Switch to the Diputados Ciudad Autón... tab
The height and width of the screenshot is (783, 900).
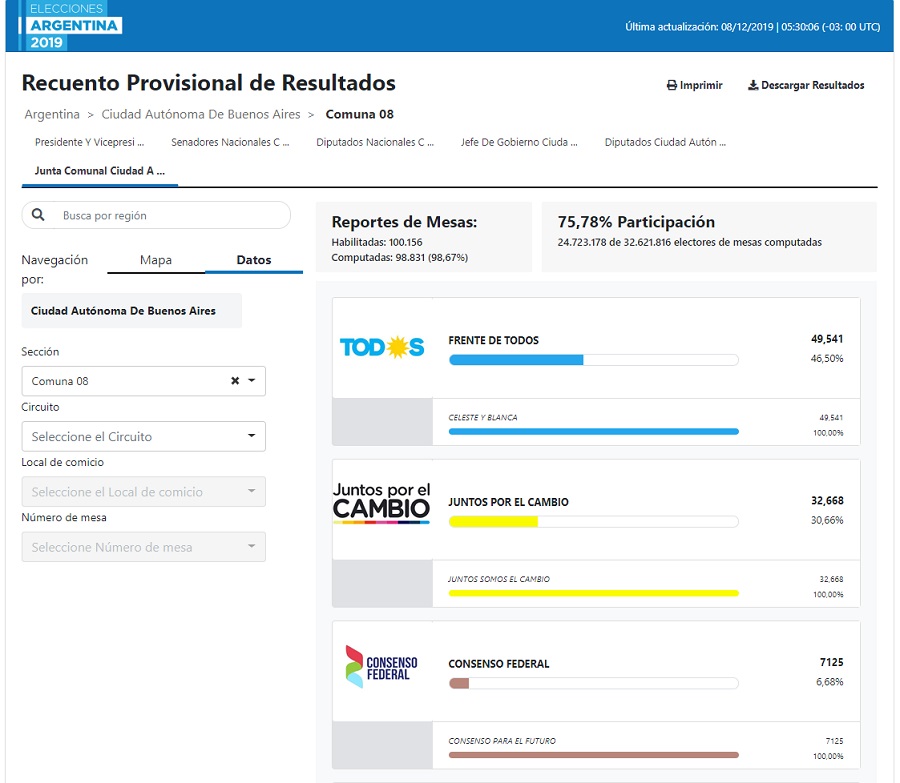pyautogui.click(x=665, y=142)
